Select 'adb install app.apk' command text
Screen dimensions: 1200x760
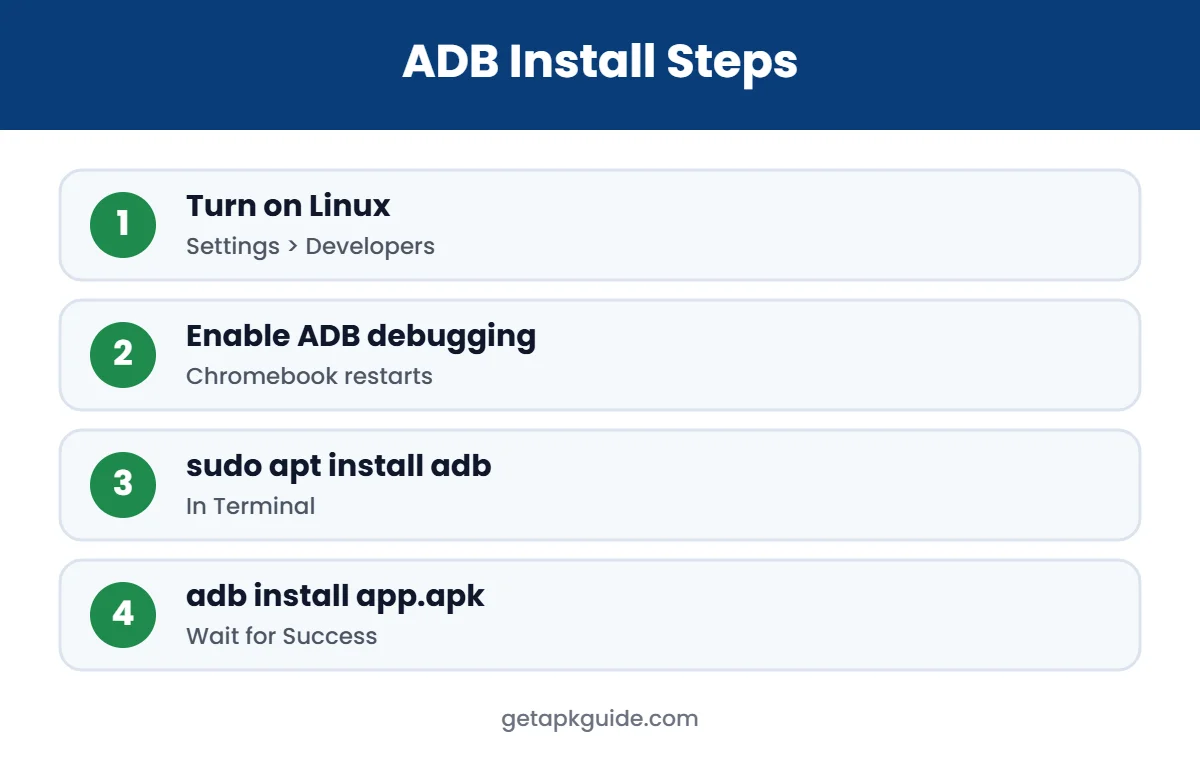[x=335, y=596]
